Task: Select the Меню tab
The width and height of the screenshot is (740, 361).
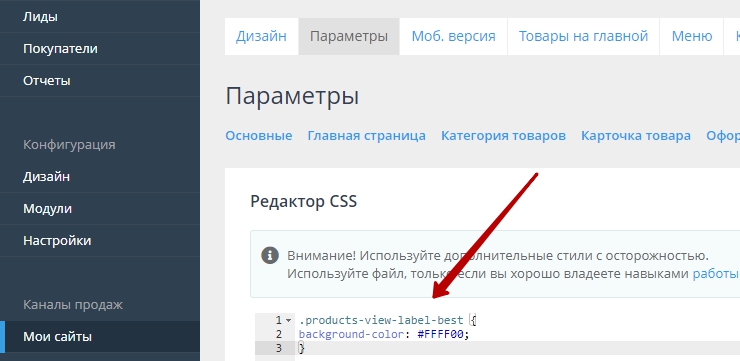Action: (x=692, y=36)
